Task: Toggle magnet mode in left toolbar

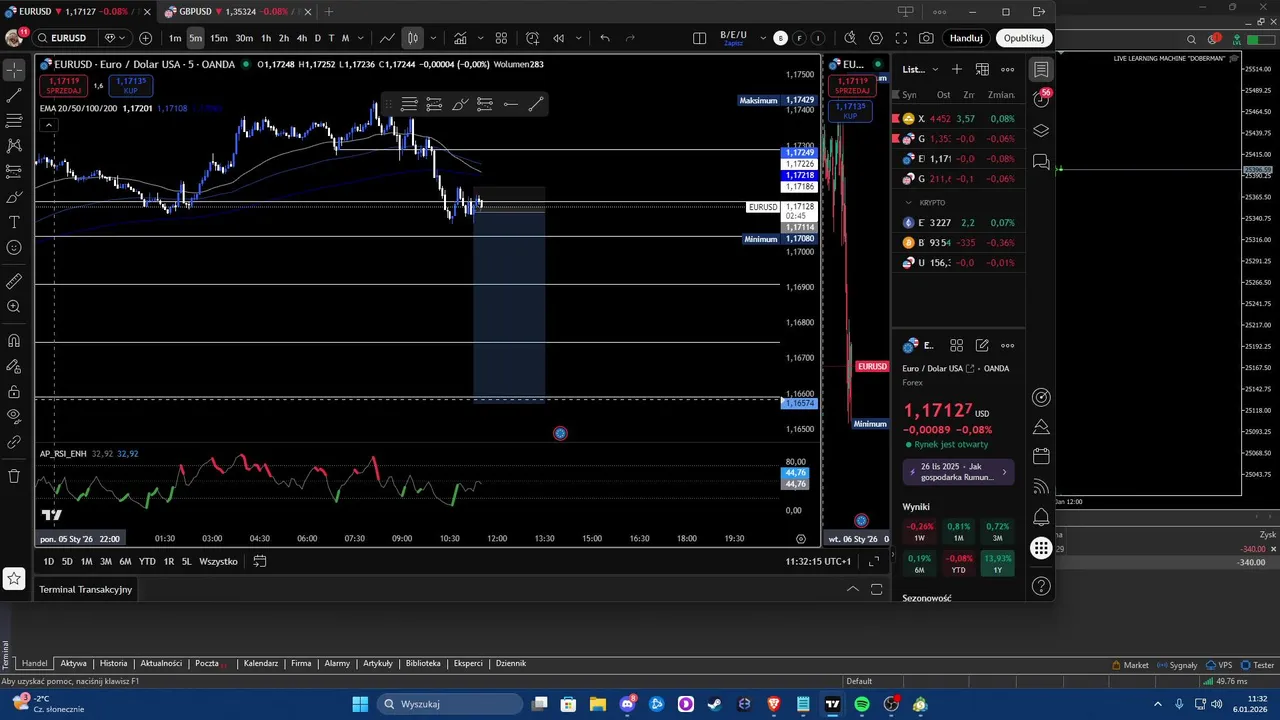Action: [x=14, y=341]
